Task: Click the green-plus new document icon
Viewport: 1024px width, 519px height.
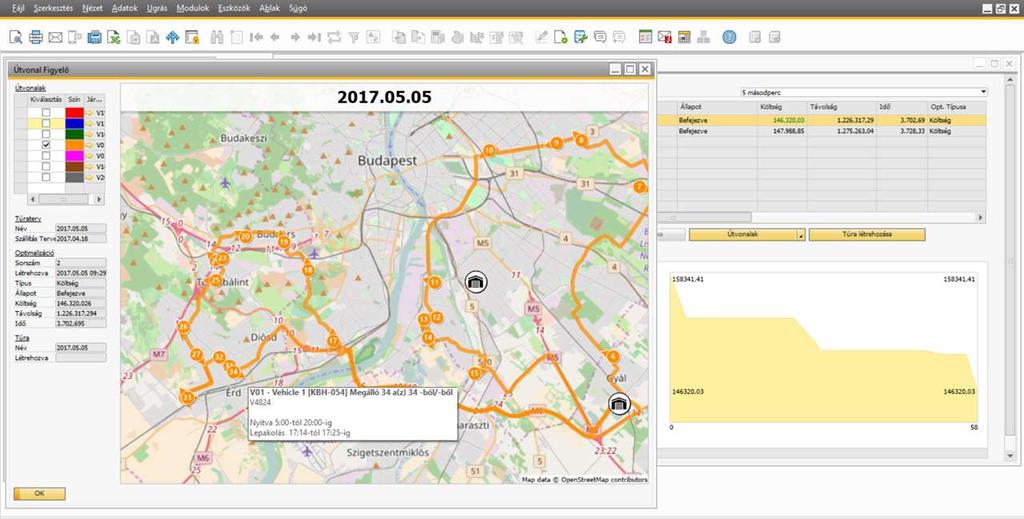Action: click(x=560, y=37)
